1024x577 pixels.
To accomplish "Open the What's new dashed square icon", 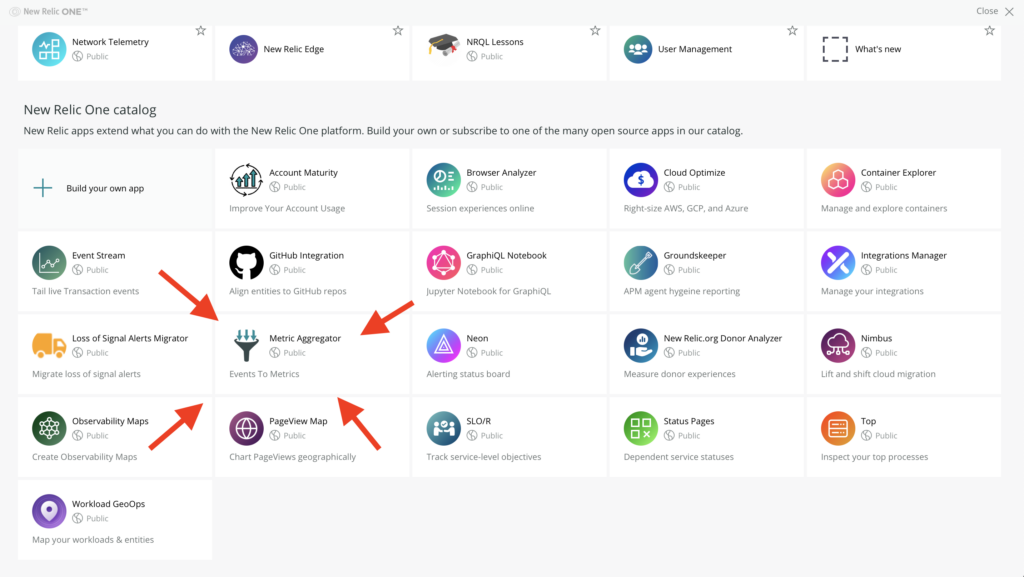I will point(835,49).
